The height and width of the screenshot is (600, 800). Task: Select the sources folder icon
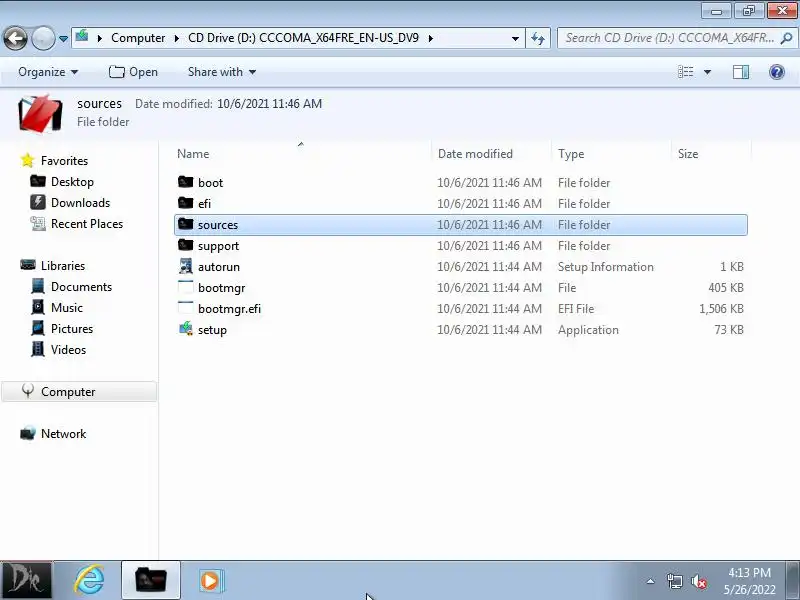[186, 224]
